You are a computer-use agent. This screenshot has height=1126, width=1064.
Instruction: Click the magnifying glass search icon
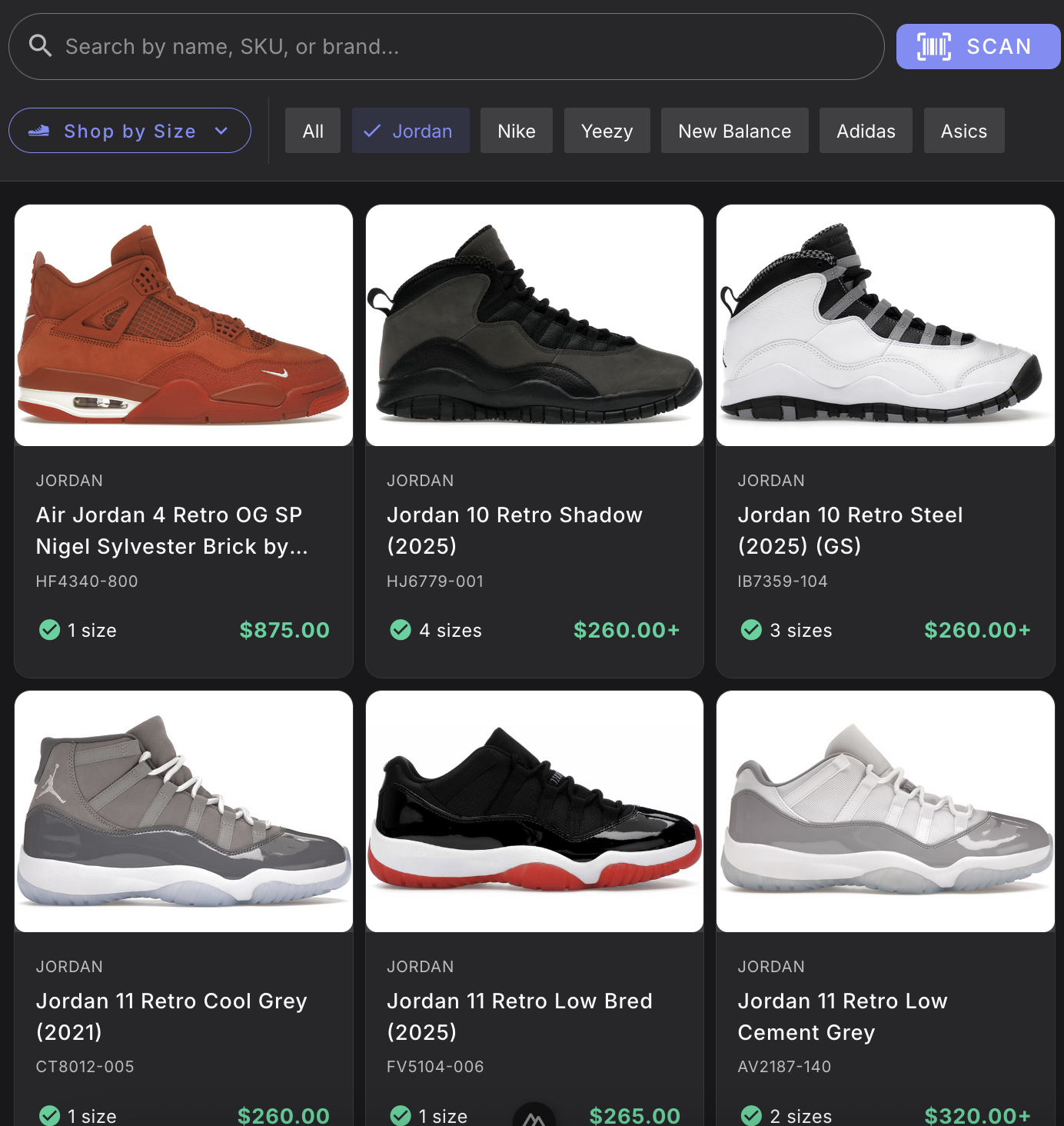tap(40, 46)
